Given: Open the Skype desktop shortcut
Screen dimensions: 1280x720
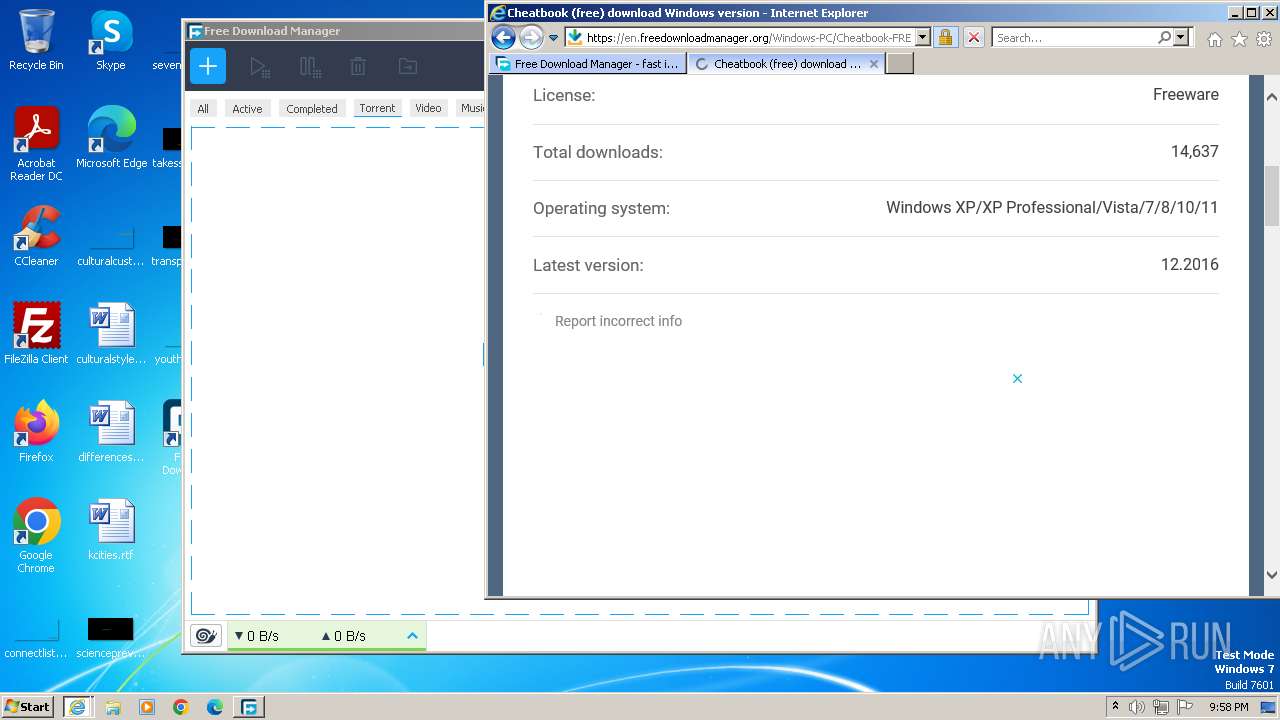Looking at the screenshot, I should (x=111, y=40).
